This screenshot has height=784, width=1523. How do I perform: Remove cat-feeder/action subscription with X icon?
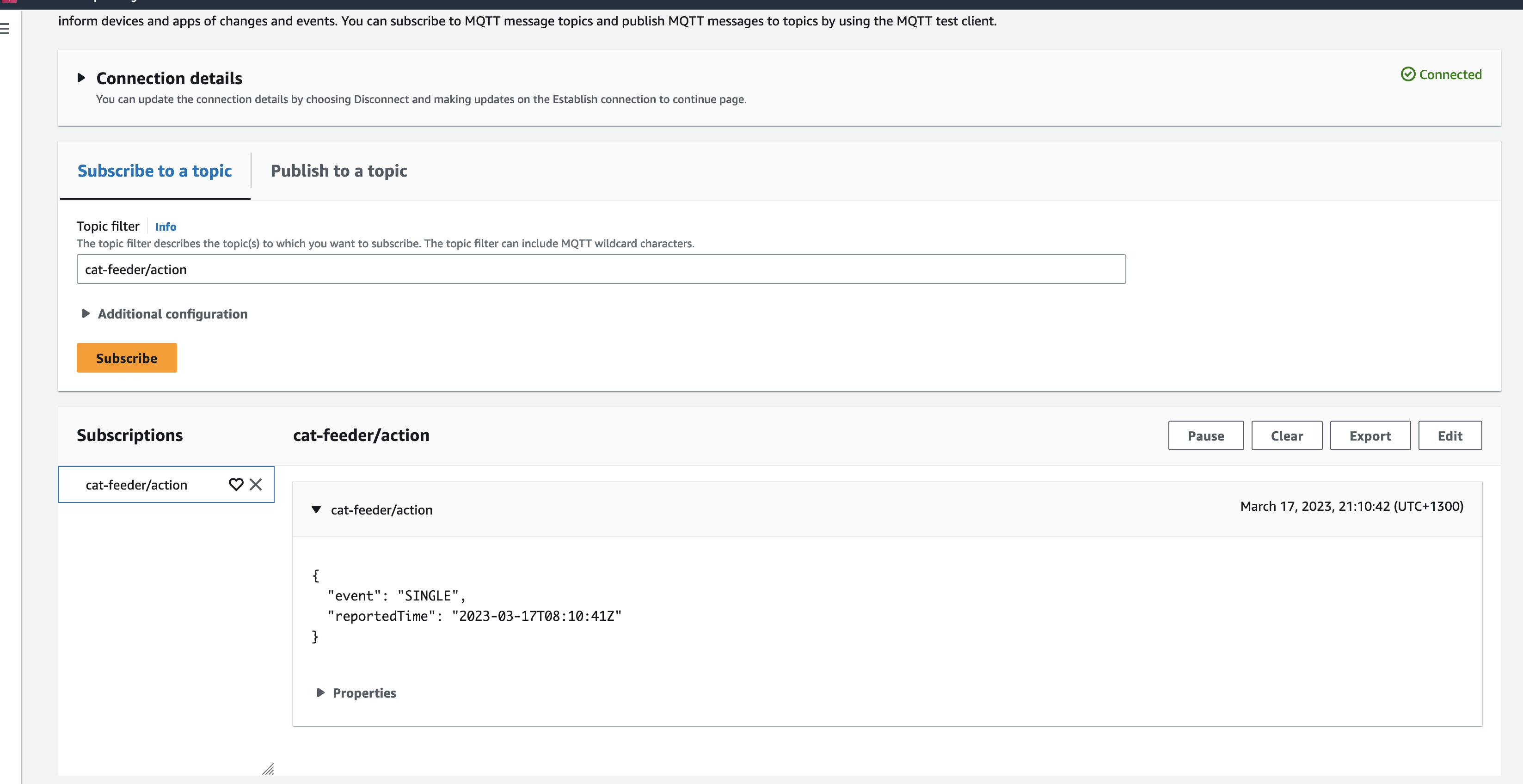[x=256, y=484]
